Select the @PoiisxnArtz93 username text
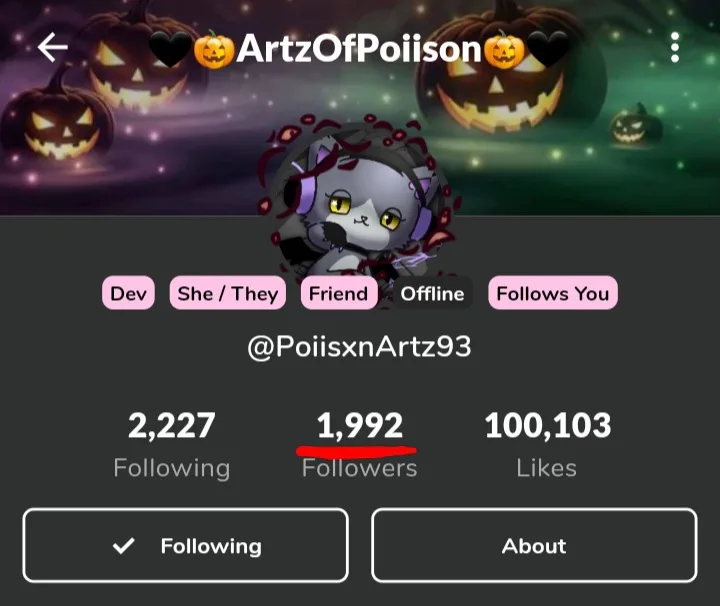The height and width of the screenshot is (606, 720). (x=359, y=347)
